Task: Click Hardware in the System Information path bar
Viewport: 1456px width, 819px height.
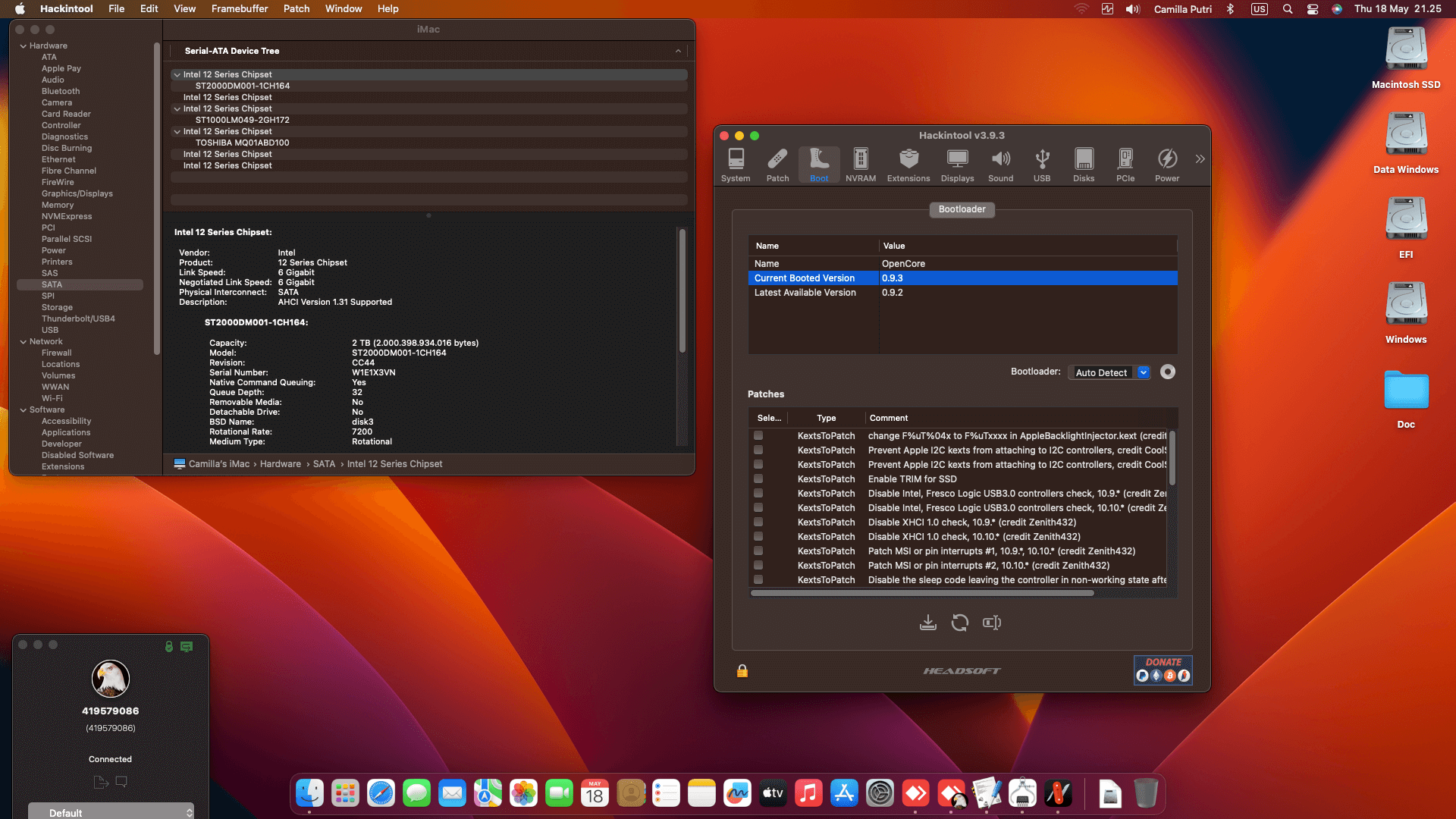Action: point(281,464)
